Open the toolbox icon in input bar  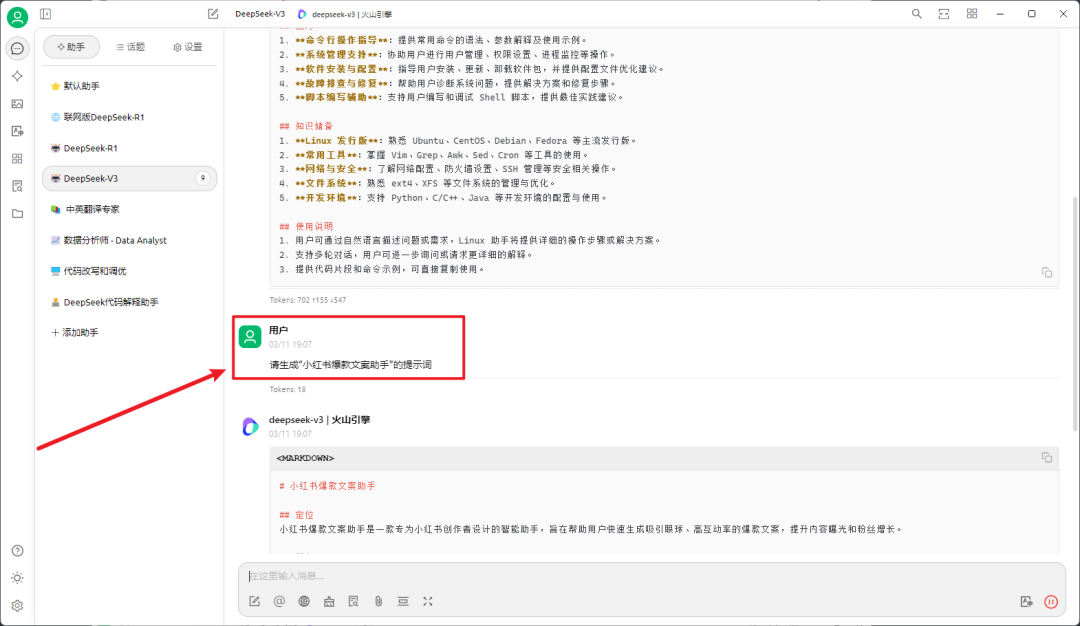pyautogui.click(x=329, y=601)
